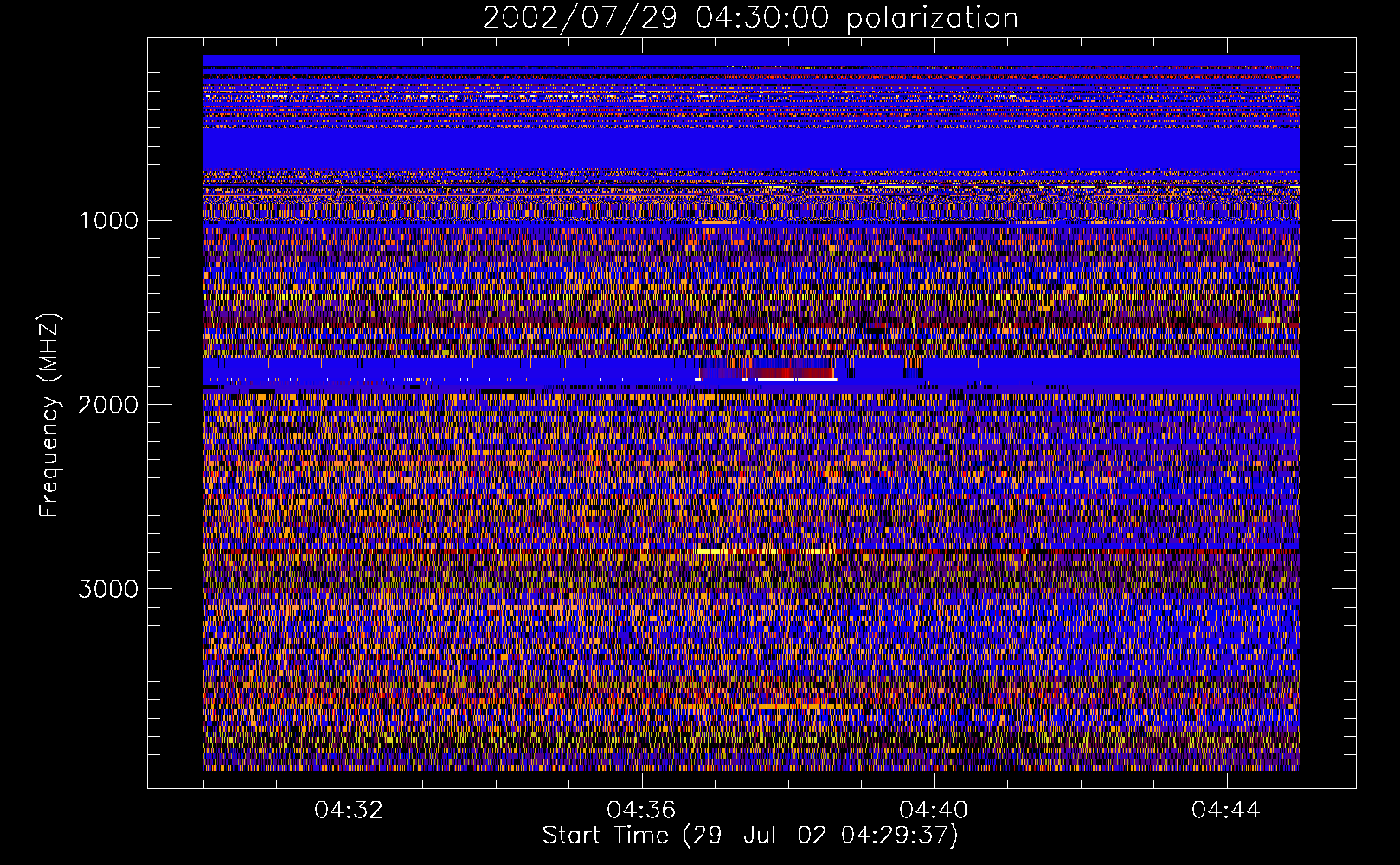The image size is (1400, 865).
Task: Click the 04:40 time tick label
Action: 934,811
